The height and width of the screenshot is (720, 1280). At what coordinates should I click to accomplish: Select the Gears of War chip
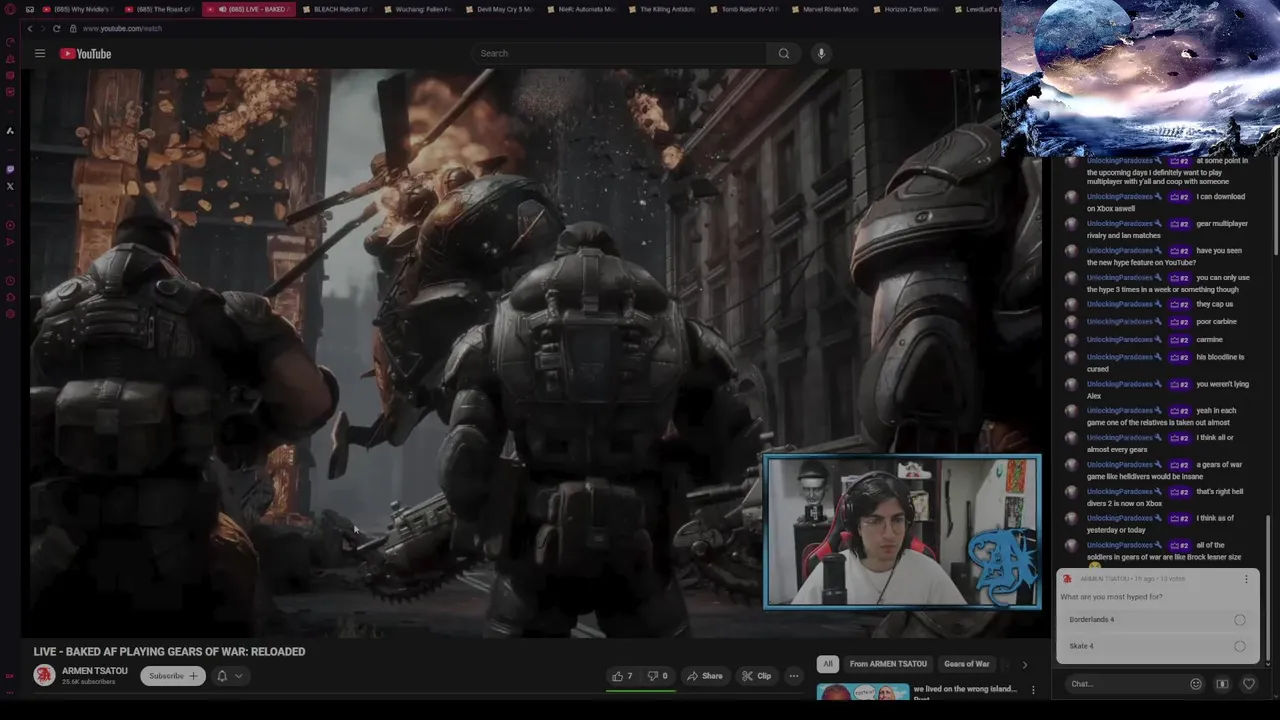(x=966, y=664)
